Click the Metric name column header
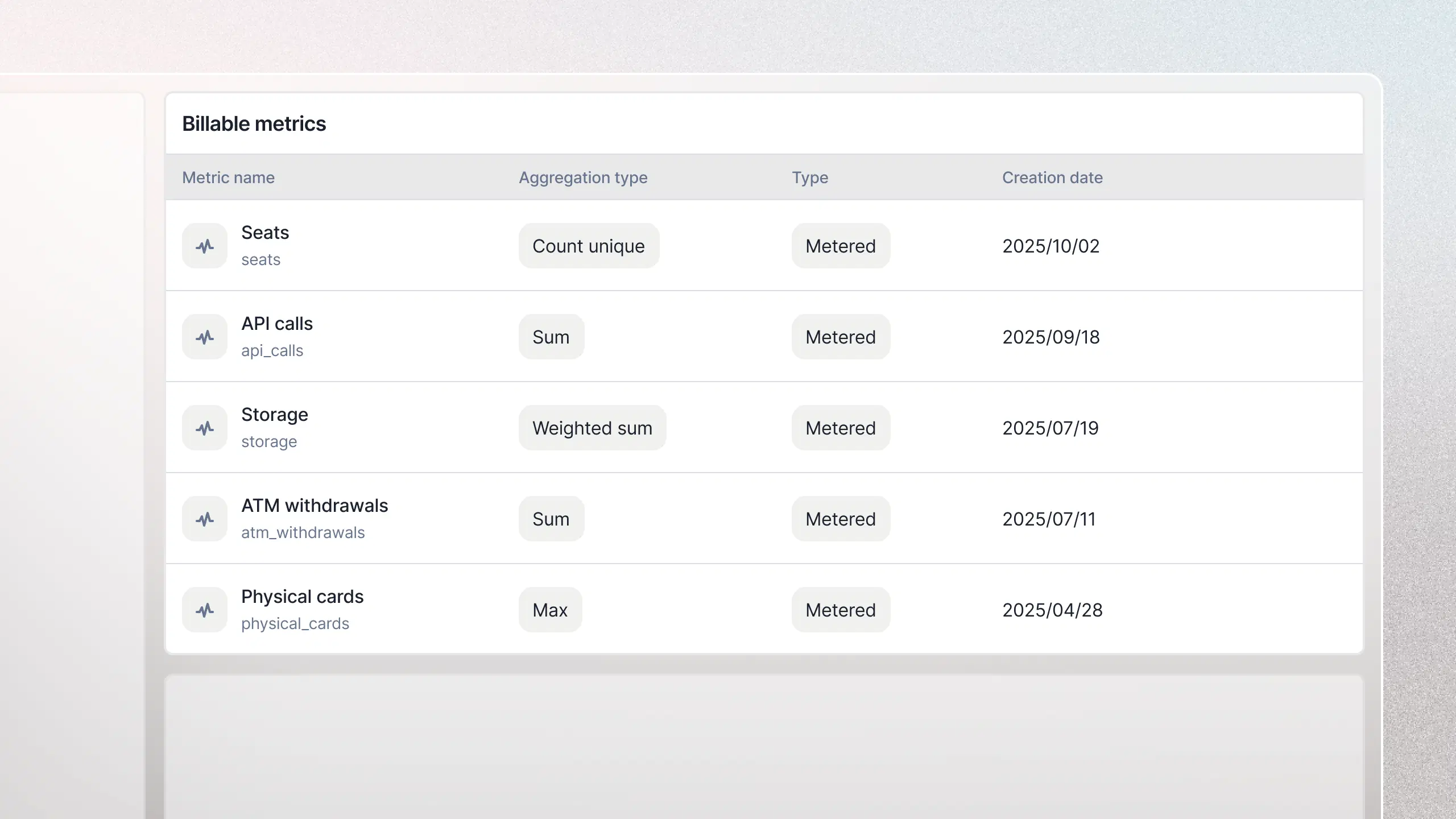The image size is (1456, 819). [x=228, y=177]
